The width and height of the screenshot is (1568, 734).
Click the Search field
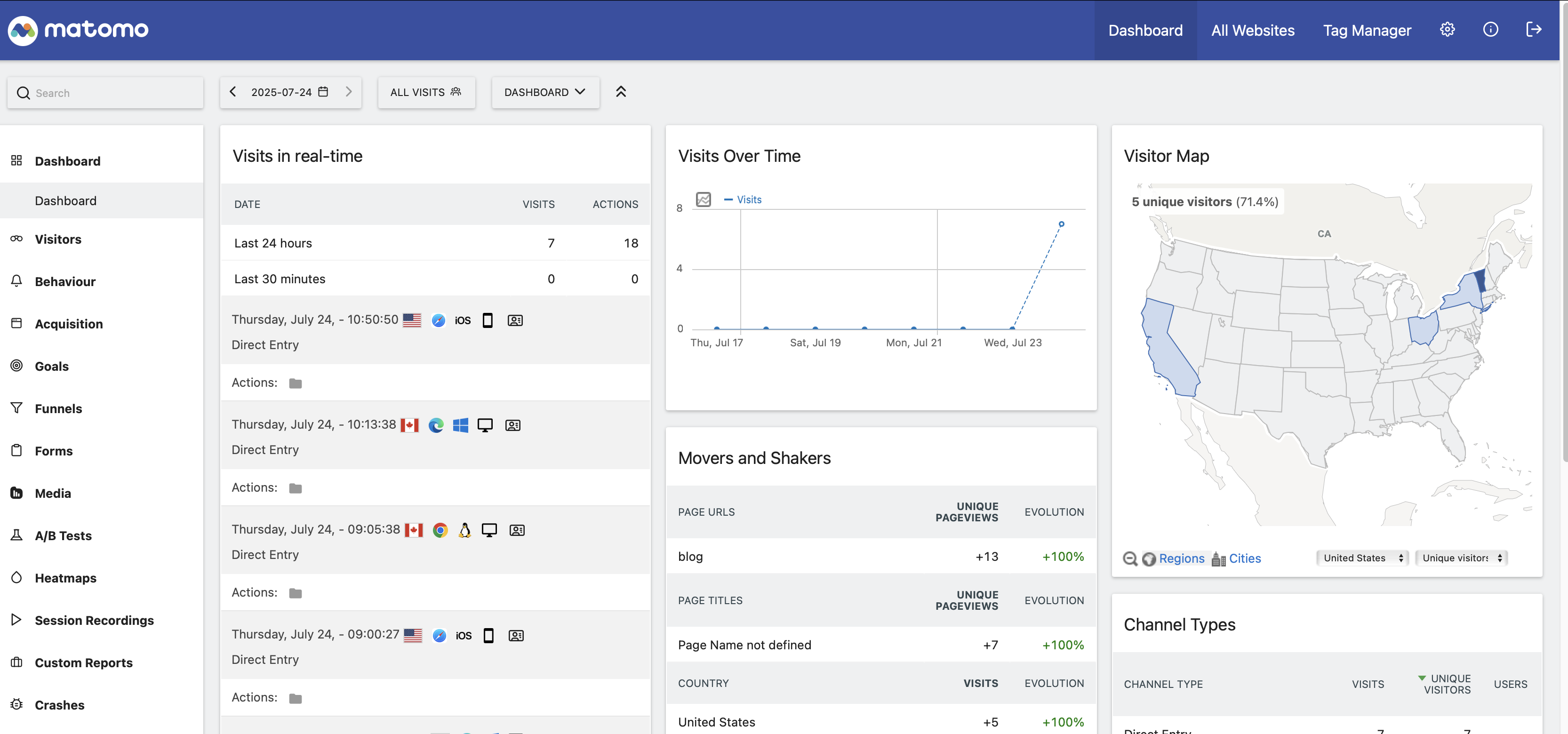(105, 93)
